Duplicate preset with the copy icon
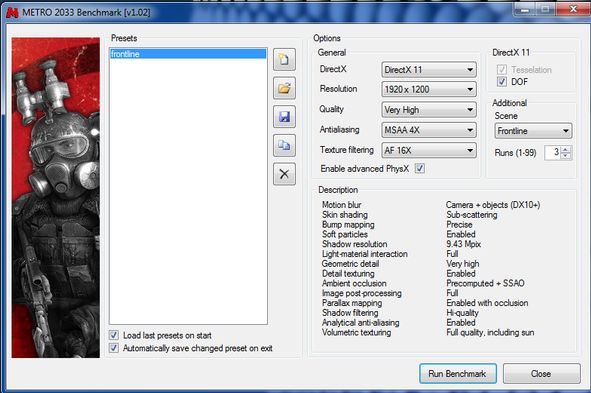Image resolution: width=591 pixels, height=393 pixels. pos(284,145)
